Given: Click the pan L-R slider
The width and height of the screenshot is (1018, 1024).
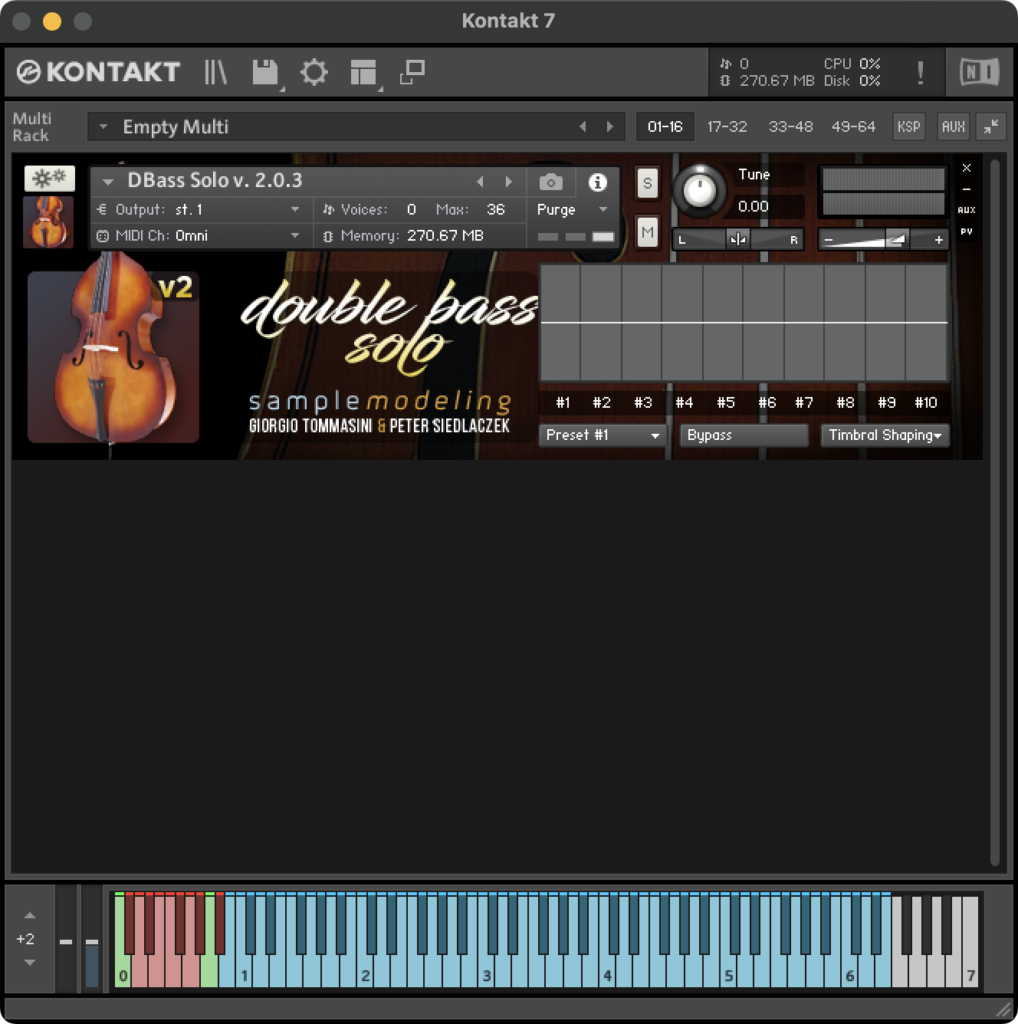Looking at the screenshot, I should point(738,240).
